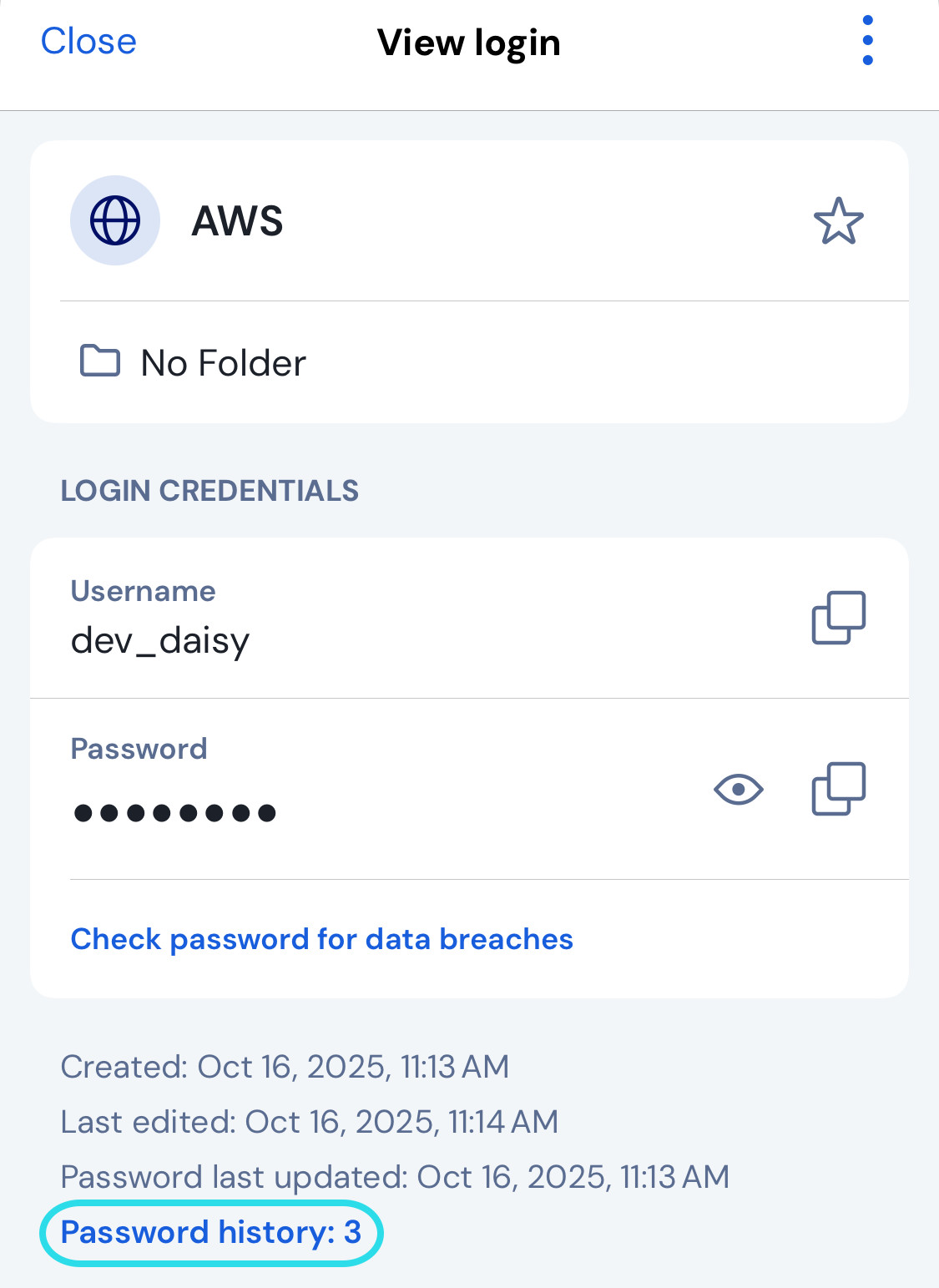
Task: Click the Username field label
Action: click(143, 591)
